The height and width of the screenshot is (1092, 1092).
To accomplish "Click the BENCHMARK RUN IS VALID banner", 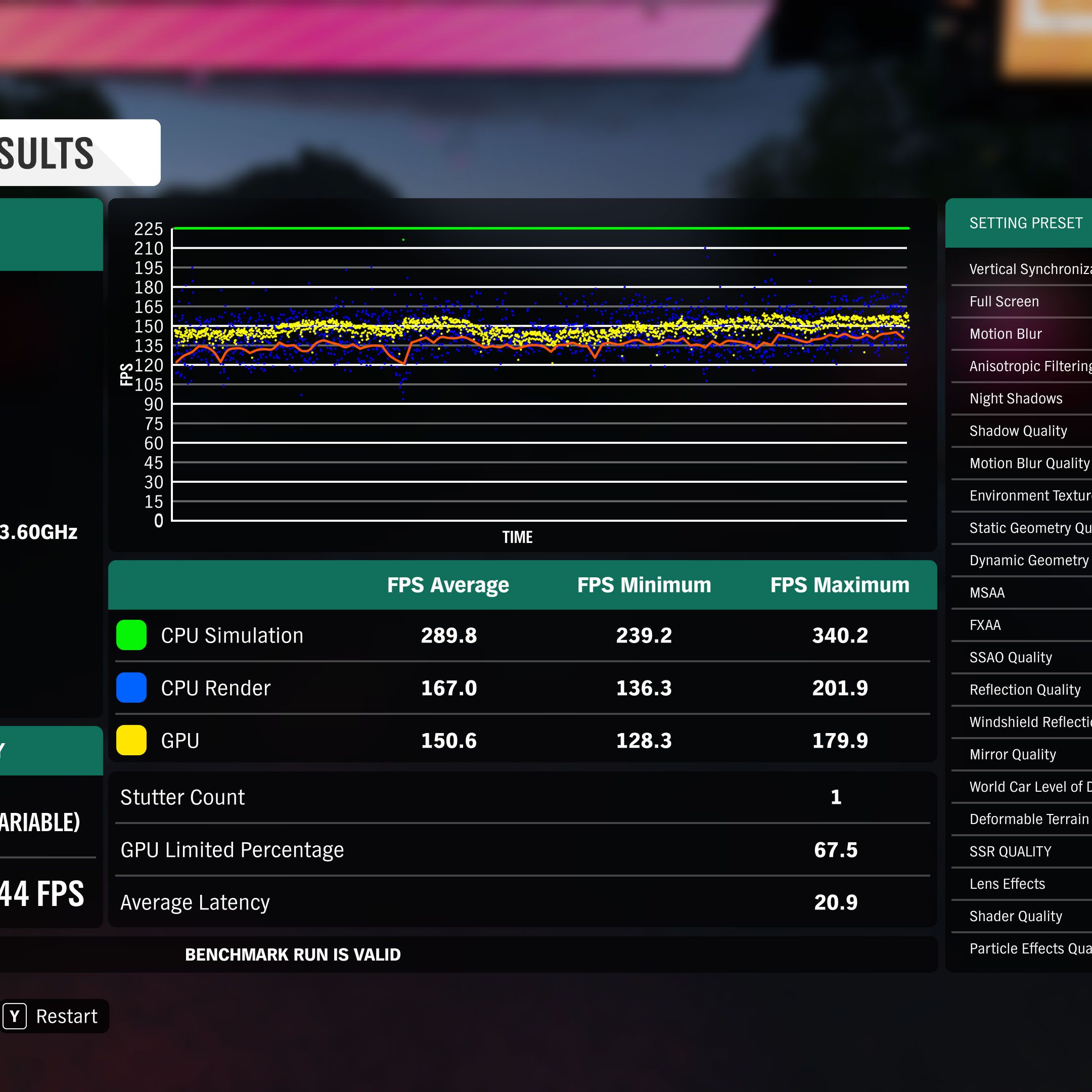I will pyautogui.click(x=293, y=954).
